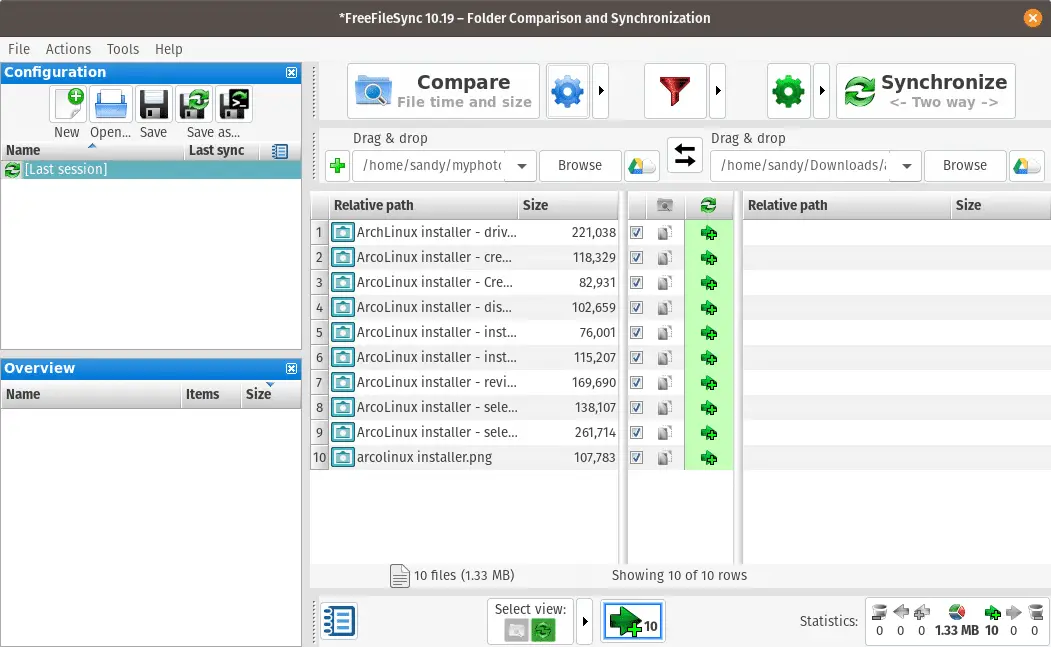
Task: Open the Actions menu
Action: click(68, 49)
